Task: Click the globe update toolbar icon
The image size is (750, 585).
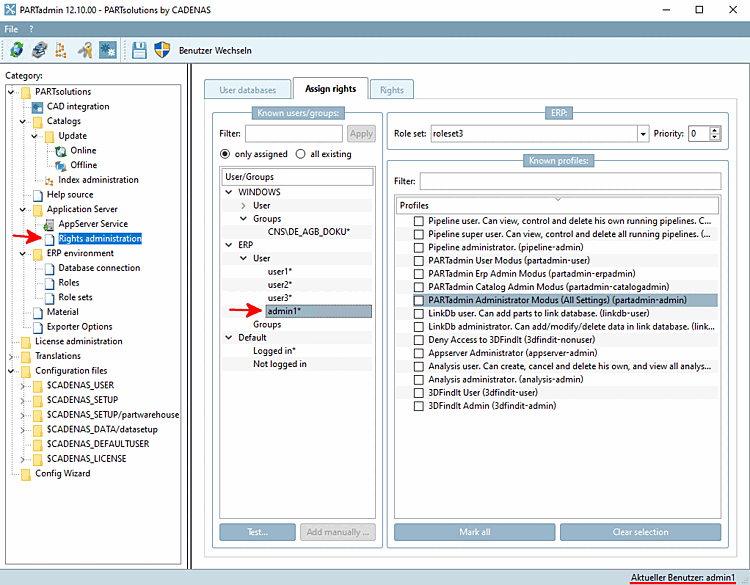Action: click(16, 50)
